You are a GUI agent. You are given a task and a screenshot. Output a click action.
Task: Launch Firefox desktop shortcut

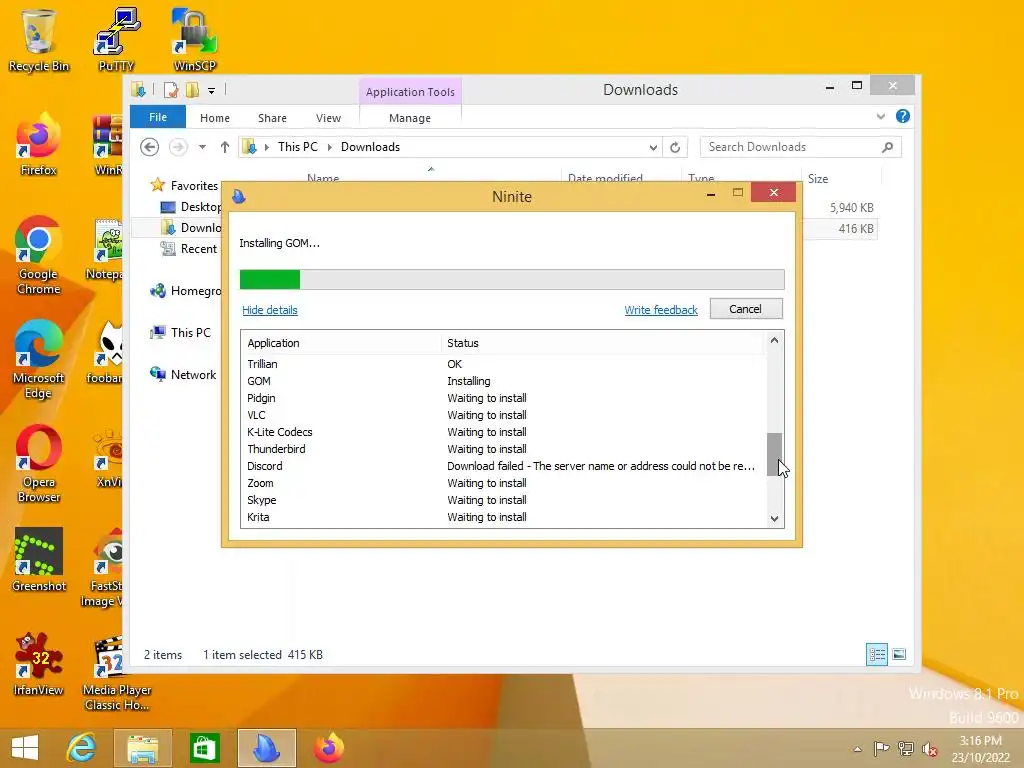coord(38,145)
